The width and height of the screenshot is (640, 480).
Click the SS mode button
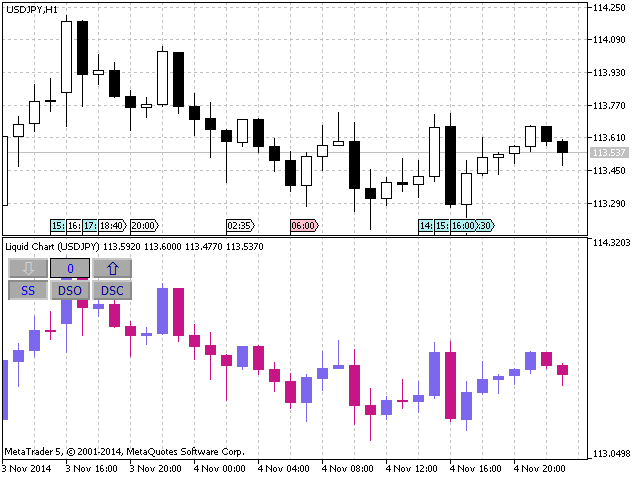(28, 290)
